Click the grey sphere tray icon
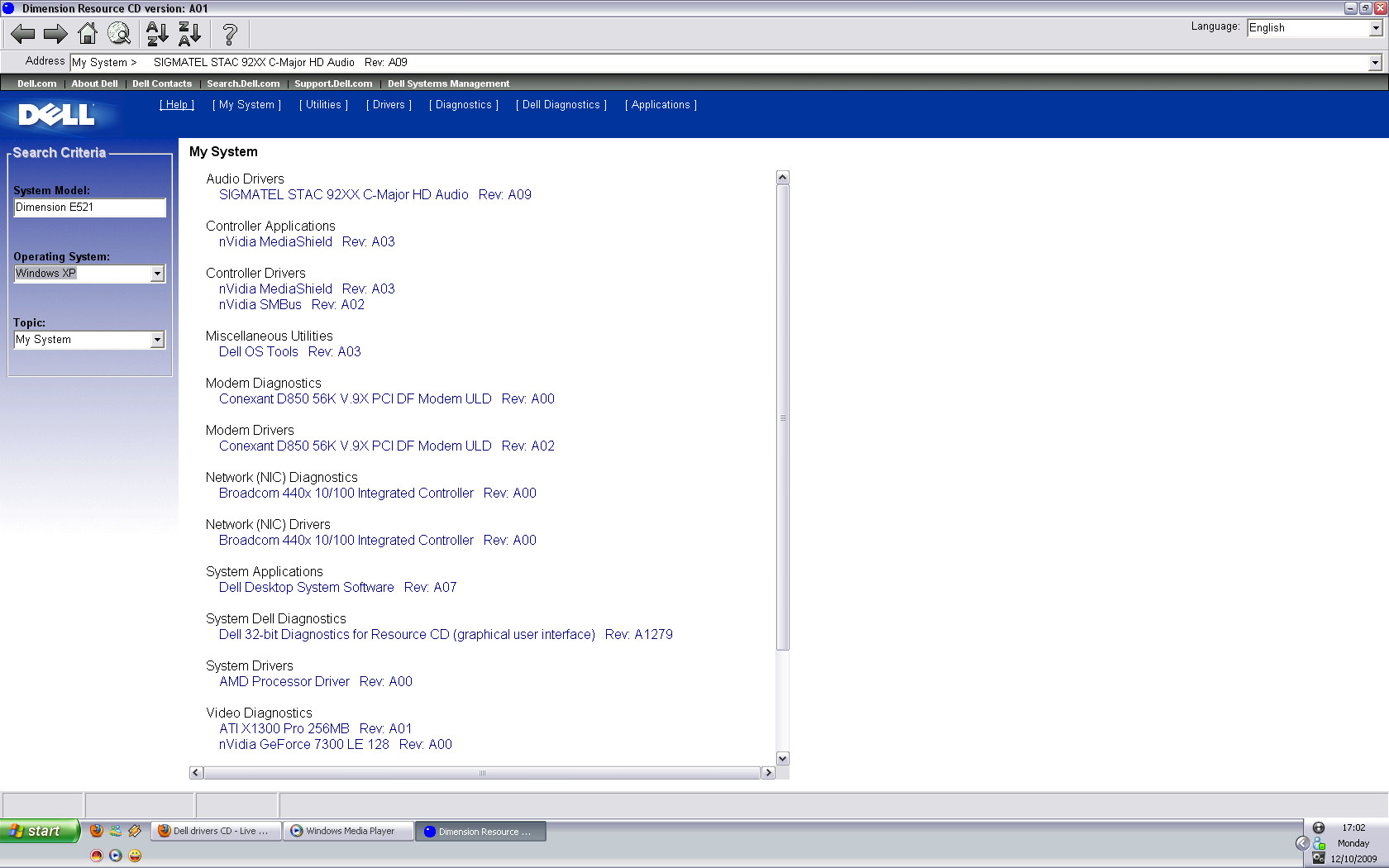Image resolution: width=1389 pixels, height=868 pixels. click(1319, 827)
